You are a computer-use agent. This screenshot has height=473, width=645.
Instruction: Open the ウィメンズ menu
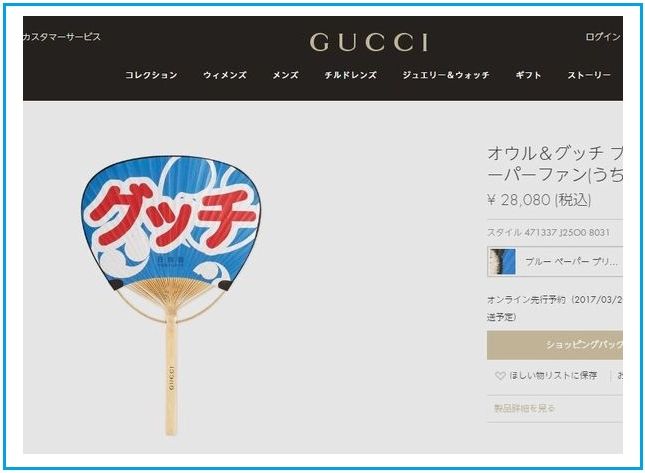(225, 75)
